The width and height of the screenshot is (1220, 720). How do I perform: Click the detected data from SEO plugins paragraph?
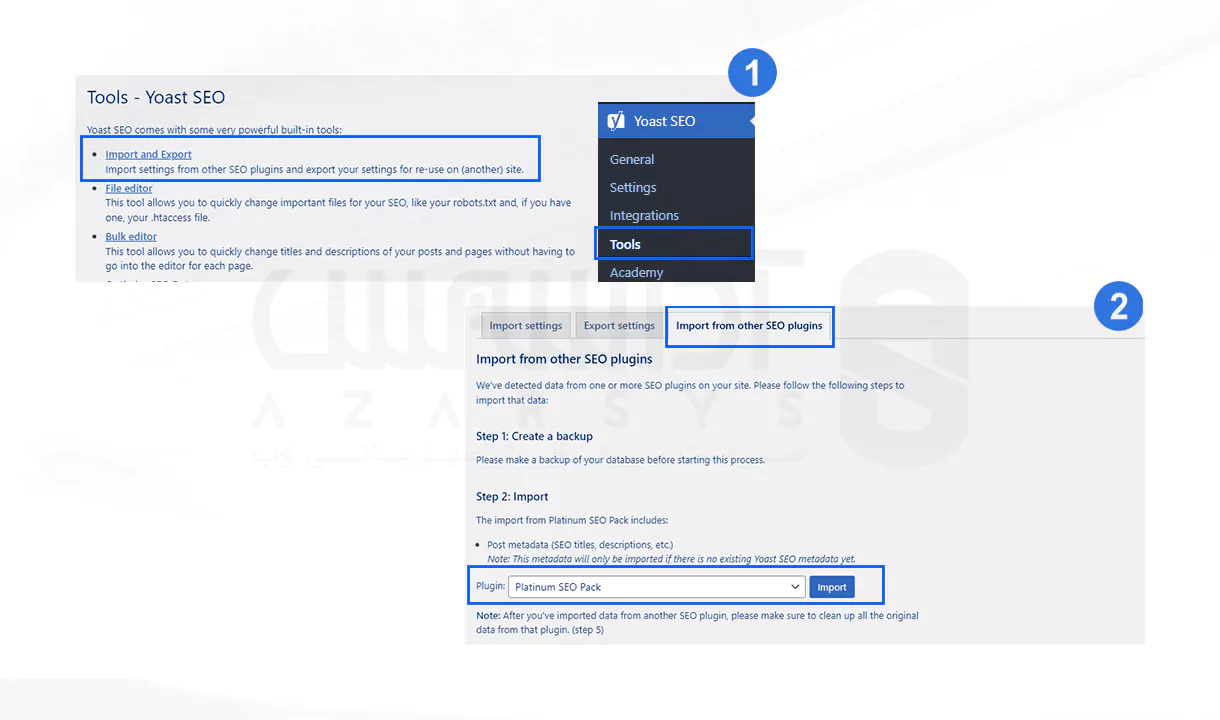click(690, 392)
